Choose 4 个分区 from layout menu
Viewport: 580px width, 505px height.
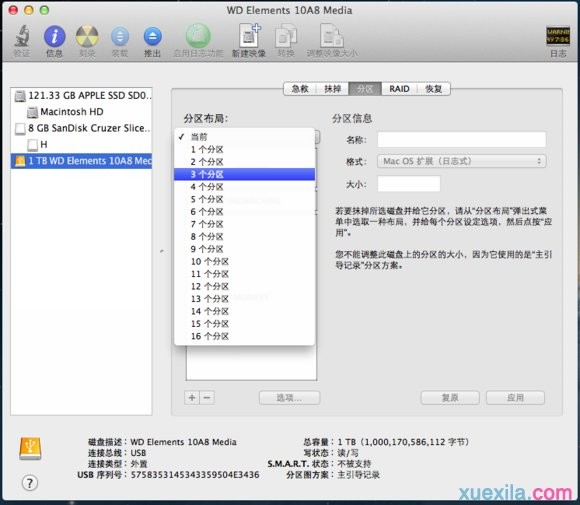click(x=245, y=187)
